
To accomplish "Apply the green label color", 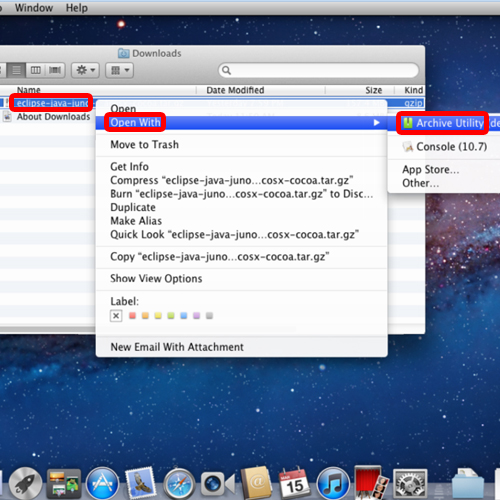I will point(171,315).
